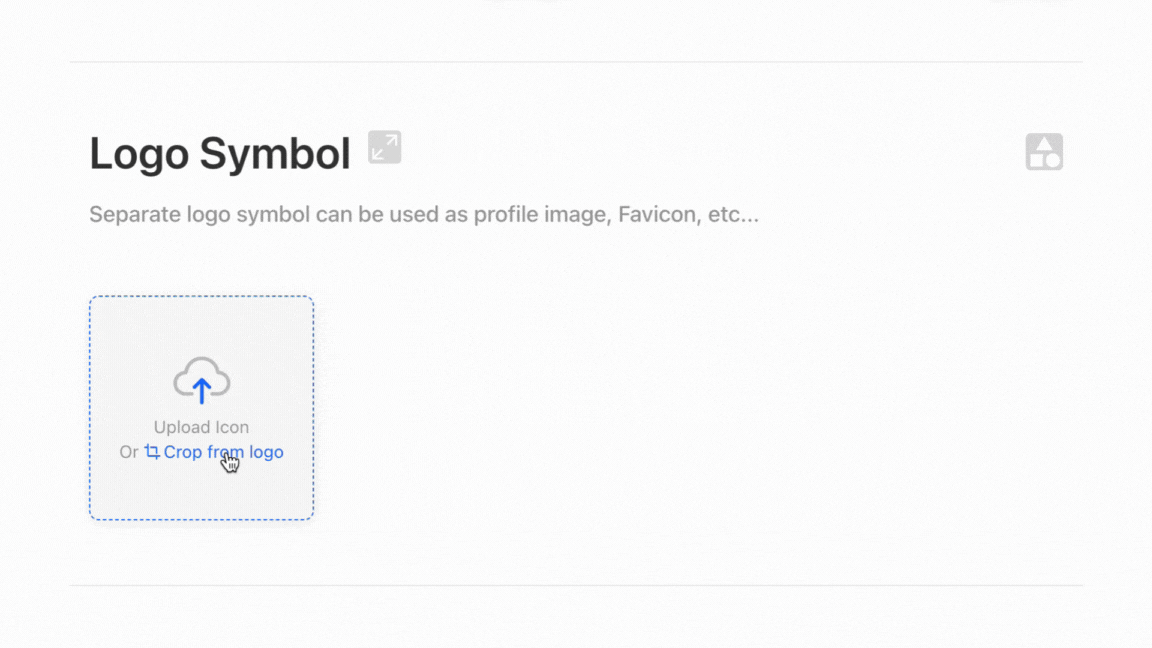Click the Separate logo symbol description text

tap(424, 215)
